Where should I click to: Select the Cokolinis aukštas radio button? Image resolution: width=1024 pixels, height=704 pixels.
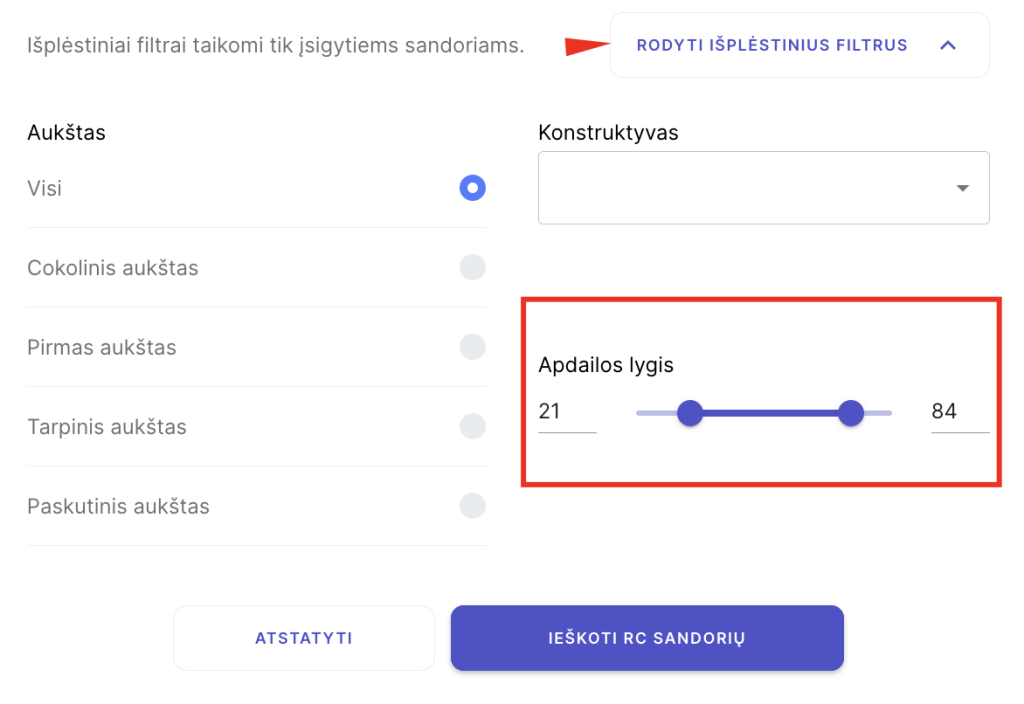(x=472, y=267)
